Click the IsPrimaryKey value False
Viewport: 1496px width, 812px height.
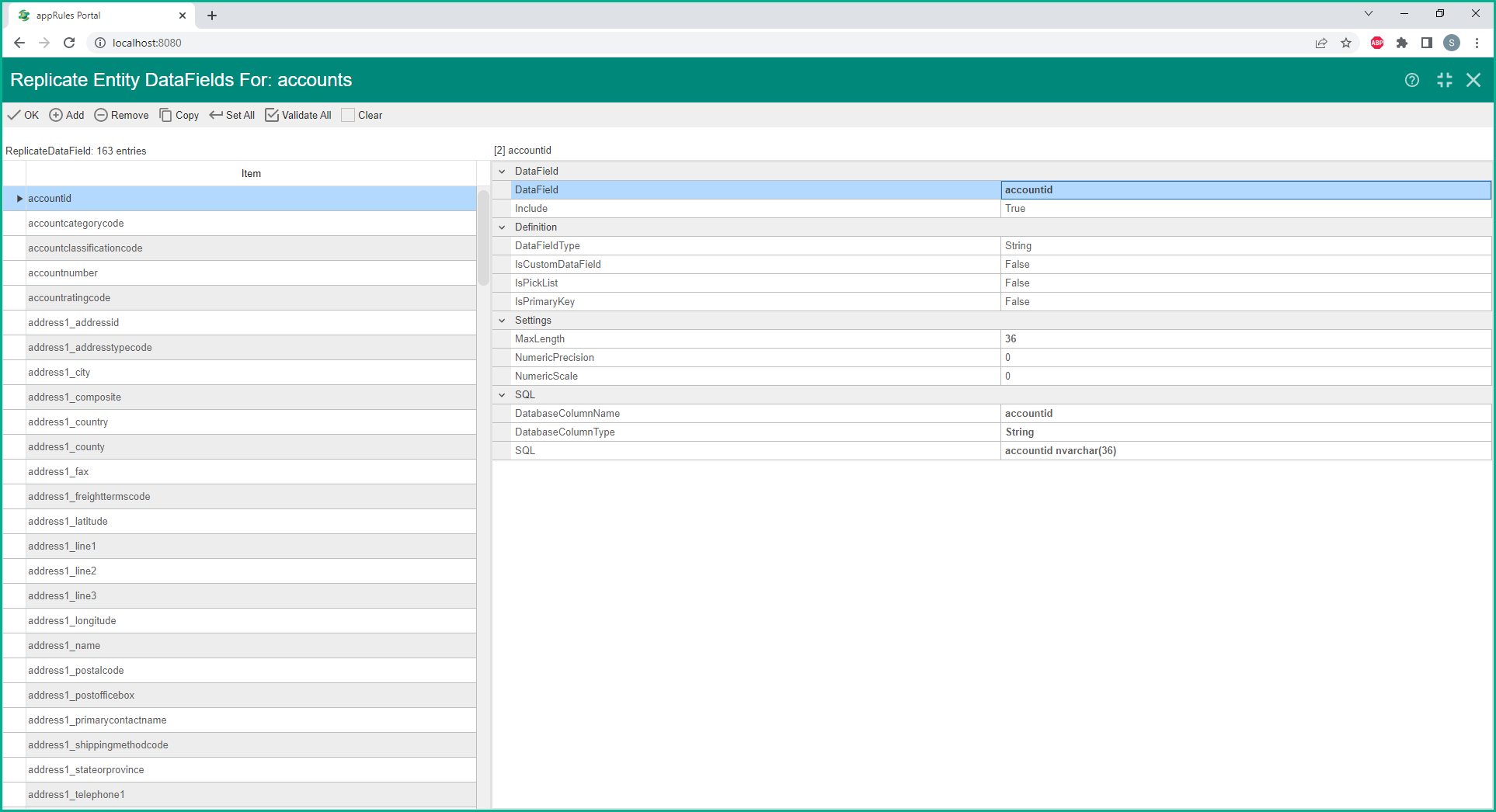pos(1246,301)
